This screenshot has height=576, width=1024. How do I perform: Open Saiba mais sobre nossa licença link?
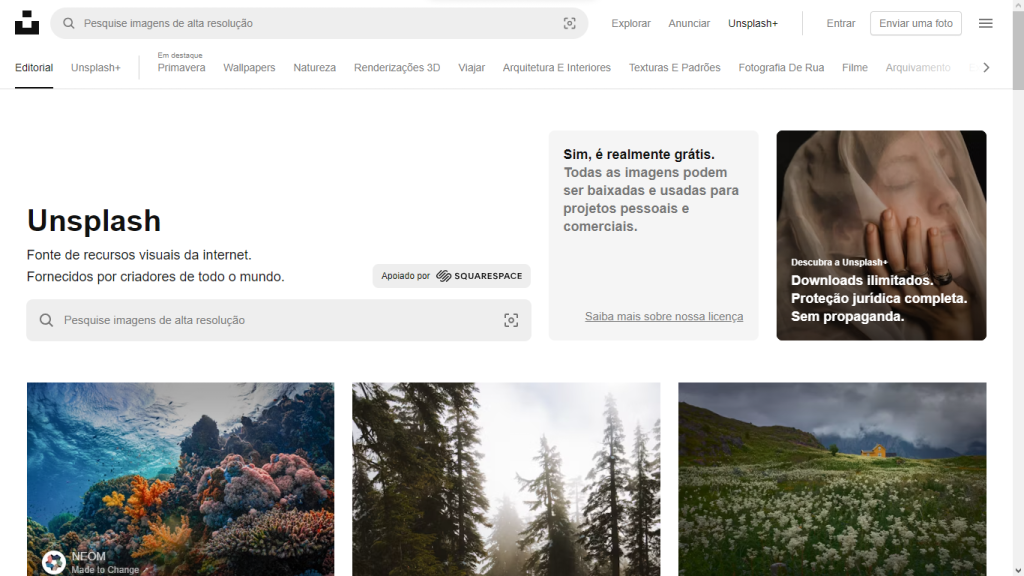coord(664,316)
